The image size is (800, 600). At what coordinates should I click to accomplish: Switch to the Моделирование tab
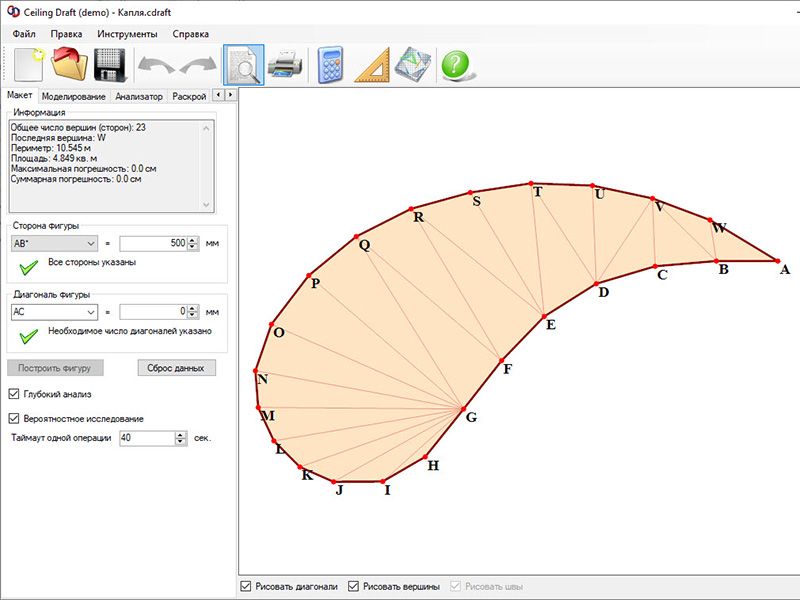73,96
